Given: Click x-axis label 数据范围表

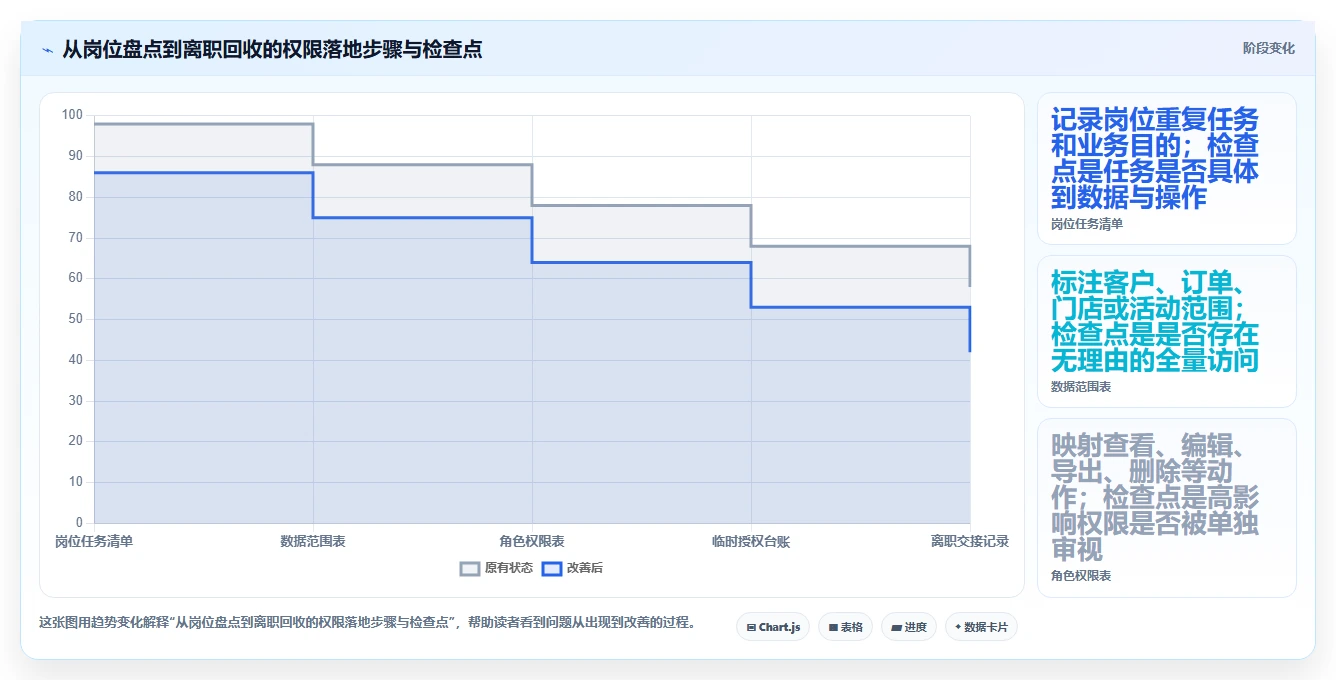Looking at the screenshot, I should tap(313, 541).
